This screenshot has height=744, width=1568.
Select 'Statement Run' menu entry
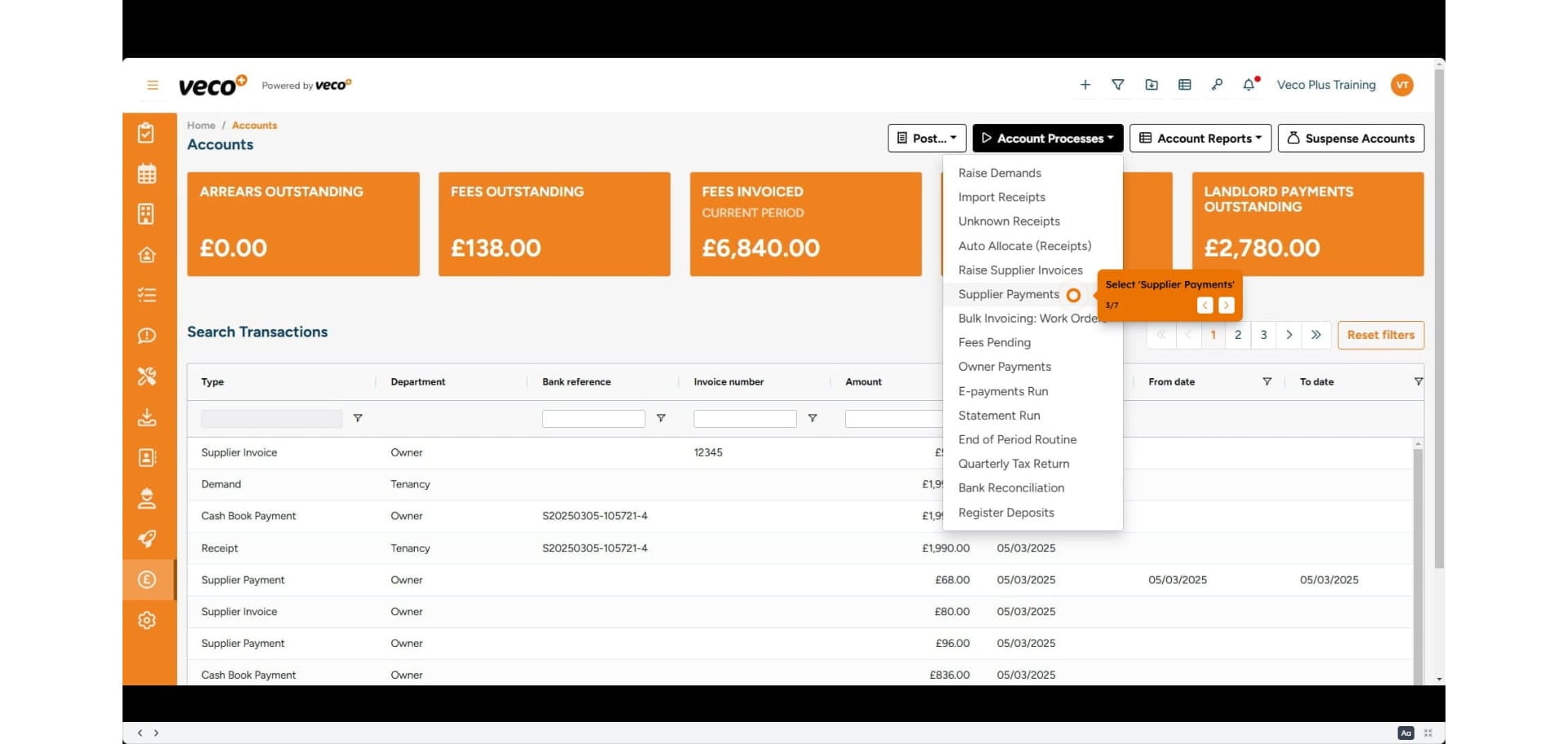1032,415
